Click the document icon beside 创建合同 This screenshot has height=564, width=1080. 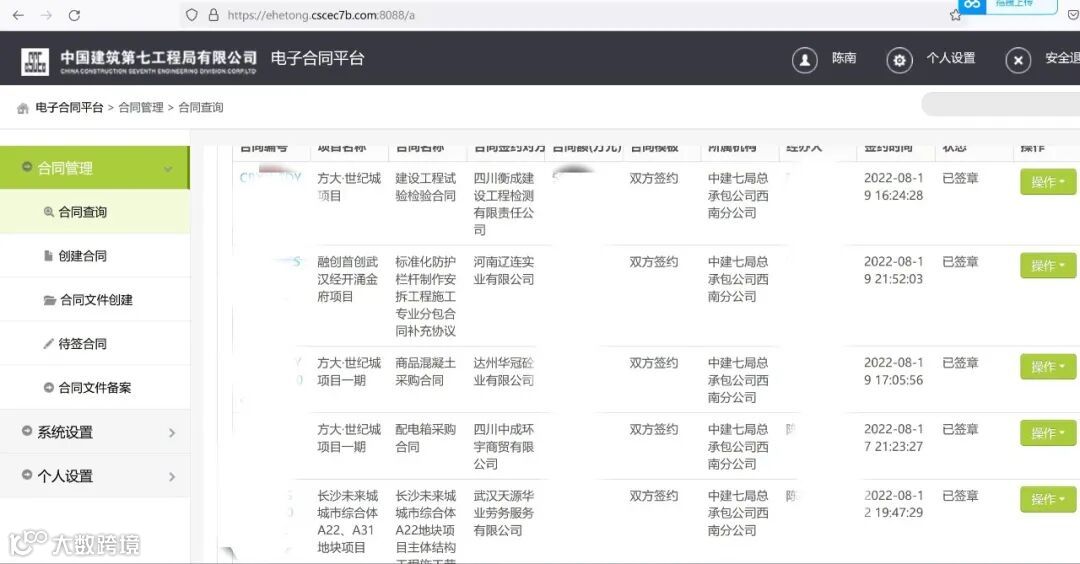point(48,255)
